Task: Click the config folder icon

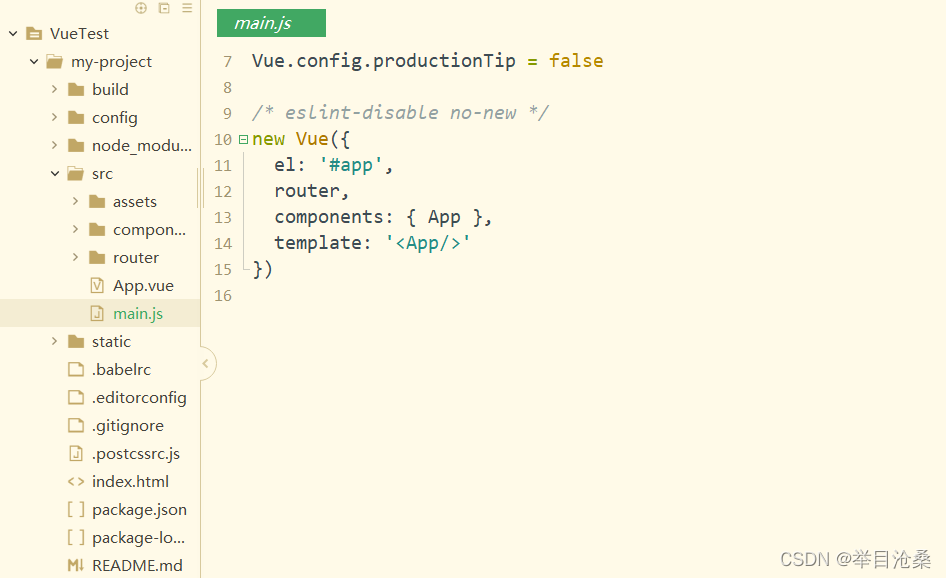Action: 76,118
